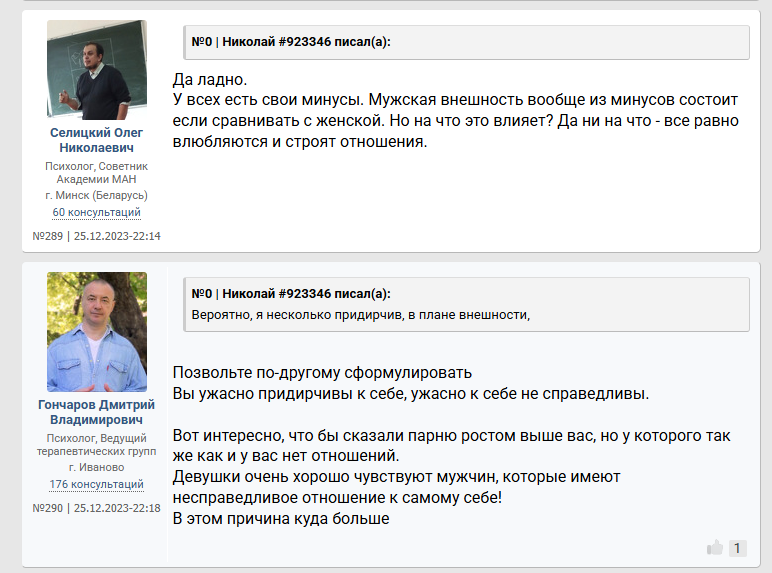The width and height of the screenshot is (772, 573).
Task: Click line 'Девушки очень хорошо чувствуют мужчин'
Action: (x=396, y=477)
